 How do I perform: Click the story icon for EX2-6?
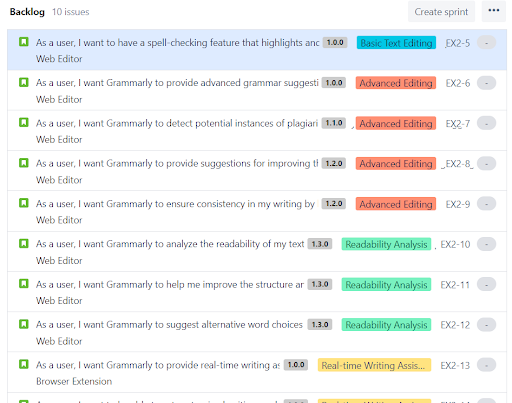pos(24,82)
